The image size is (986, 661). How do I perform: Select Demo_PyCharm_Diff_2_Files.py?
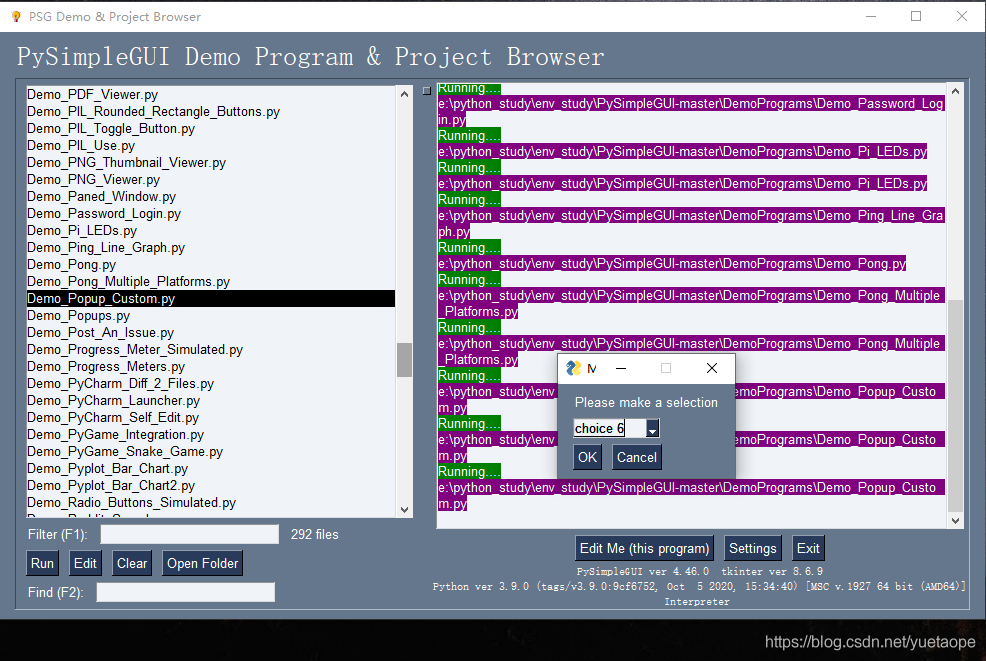(211, 383)
